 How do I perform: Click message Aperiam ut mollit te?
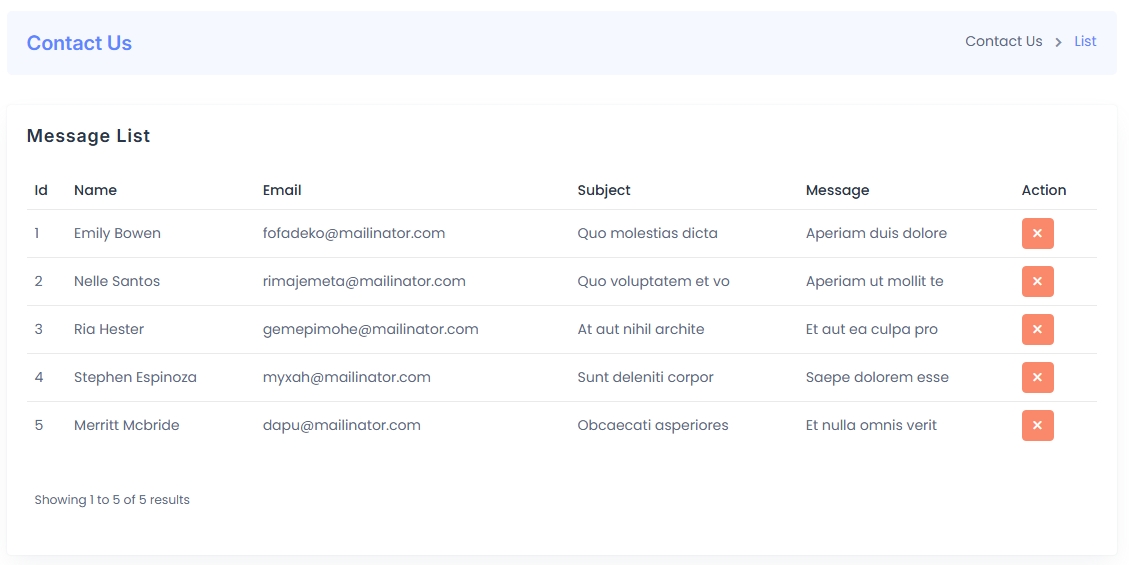(x=874, y=281)
